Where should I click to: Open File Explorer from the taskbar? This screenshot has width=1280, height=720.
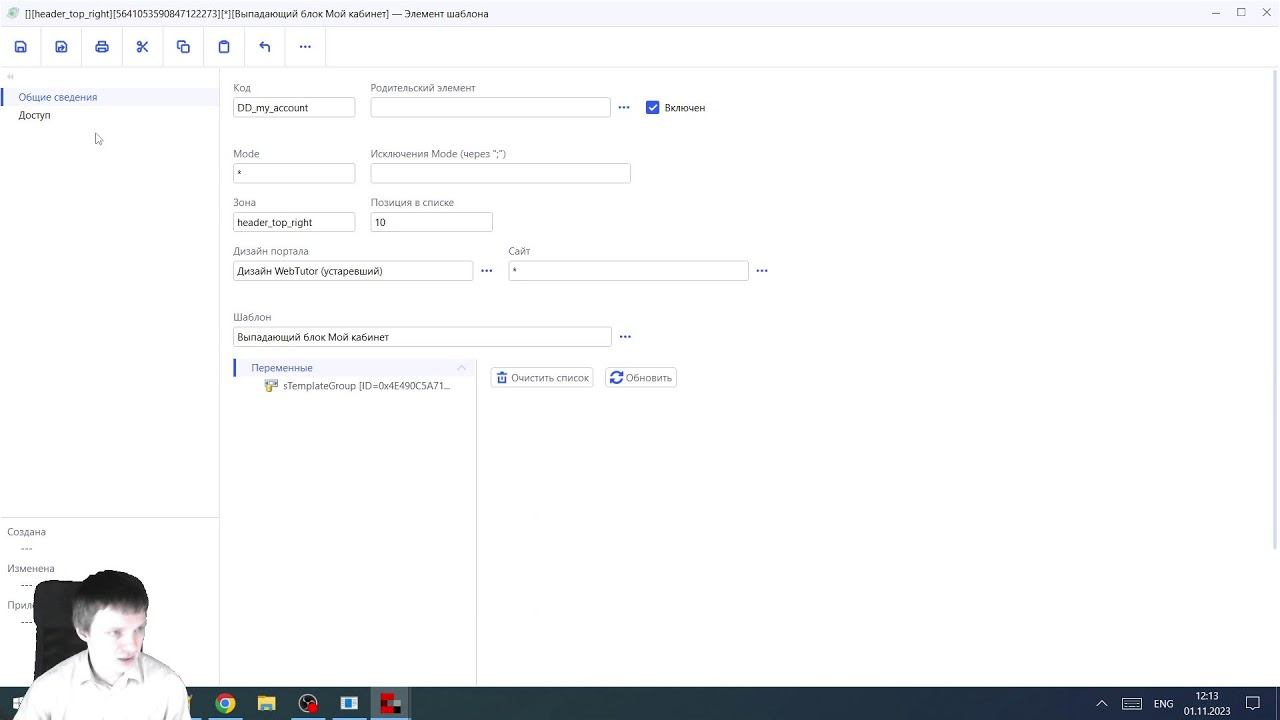[x=266, y=704]
